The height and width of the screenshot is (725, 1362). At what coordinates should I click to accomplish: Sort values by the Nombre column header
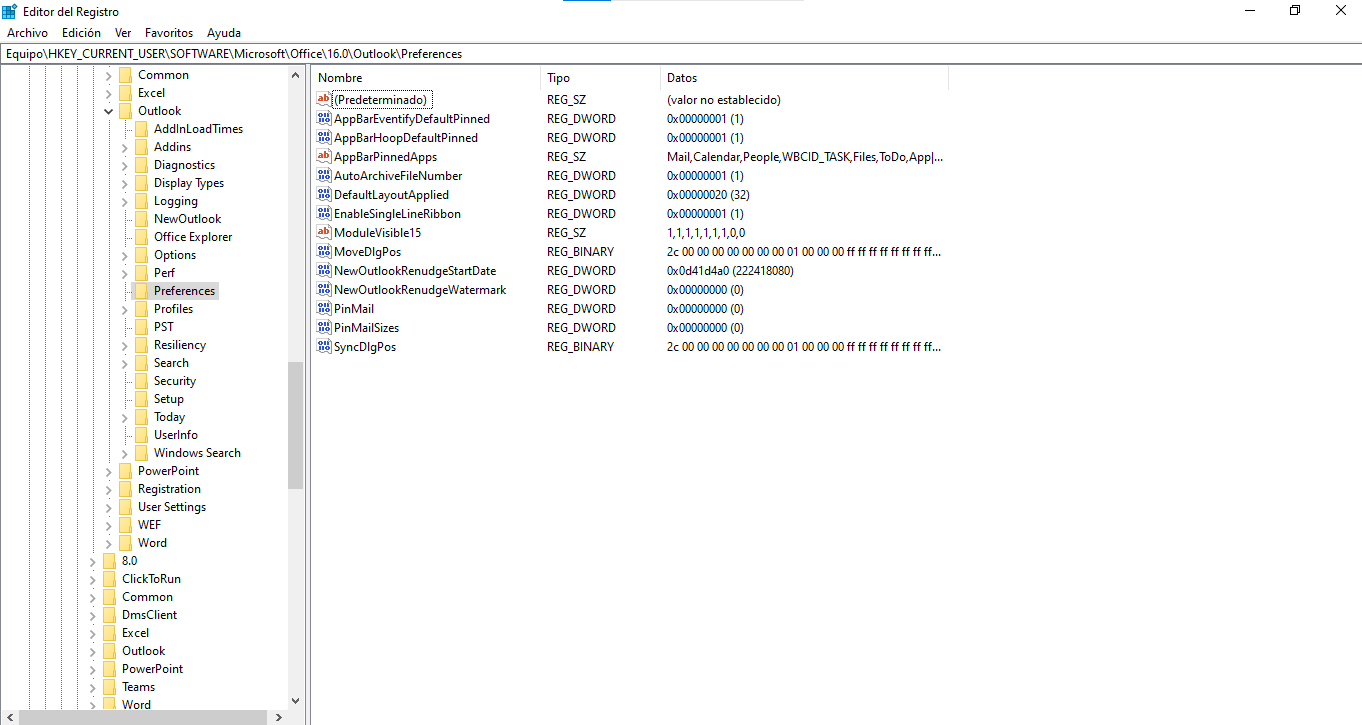426,78
